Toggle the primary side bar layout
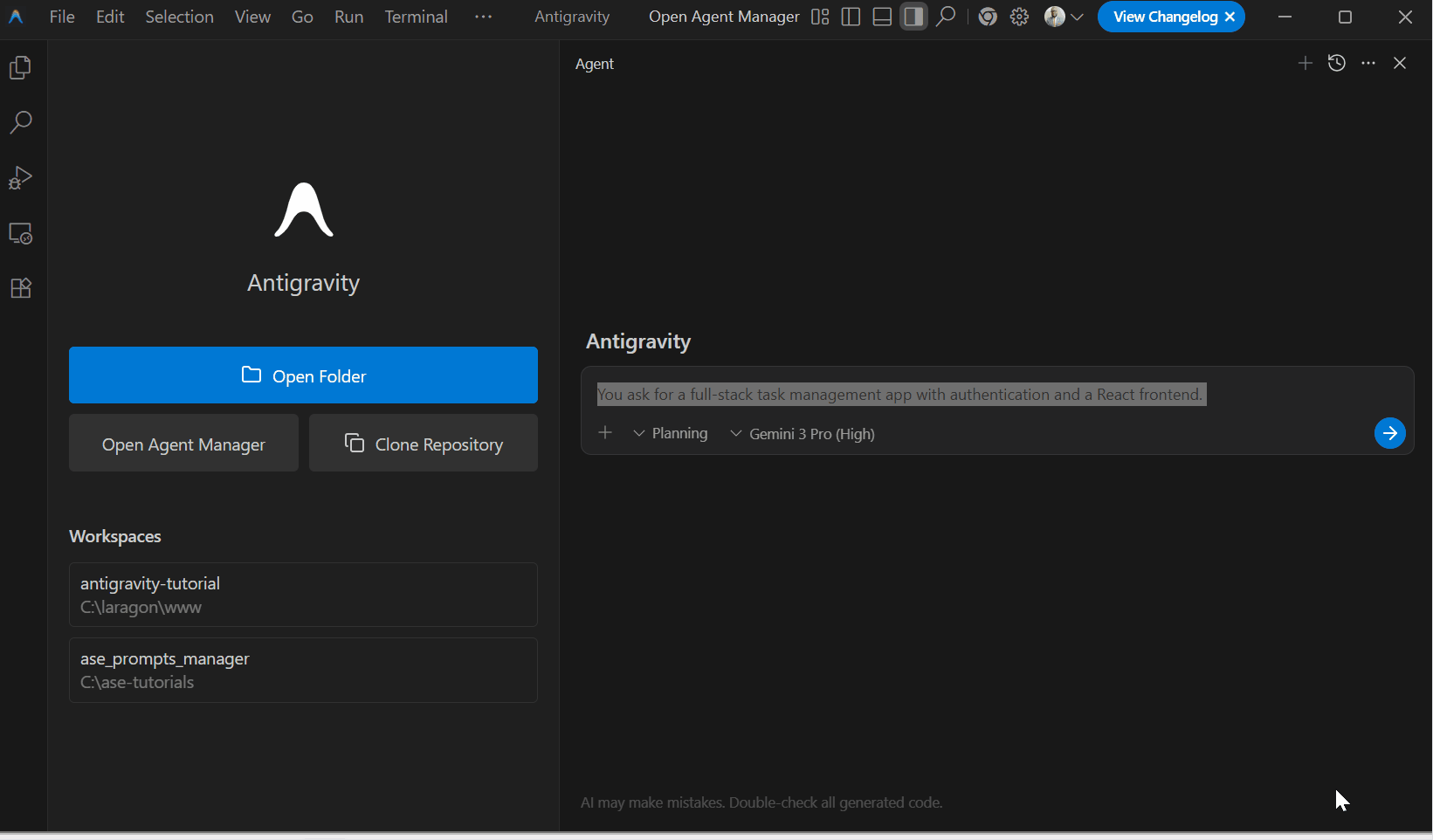1433x840 pixels. click(x=851, y=17)
